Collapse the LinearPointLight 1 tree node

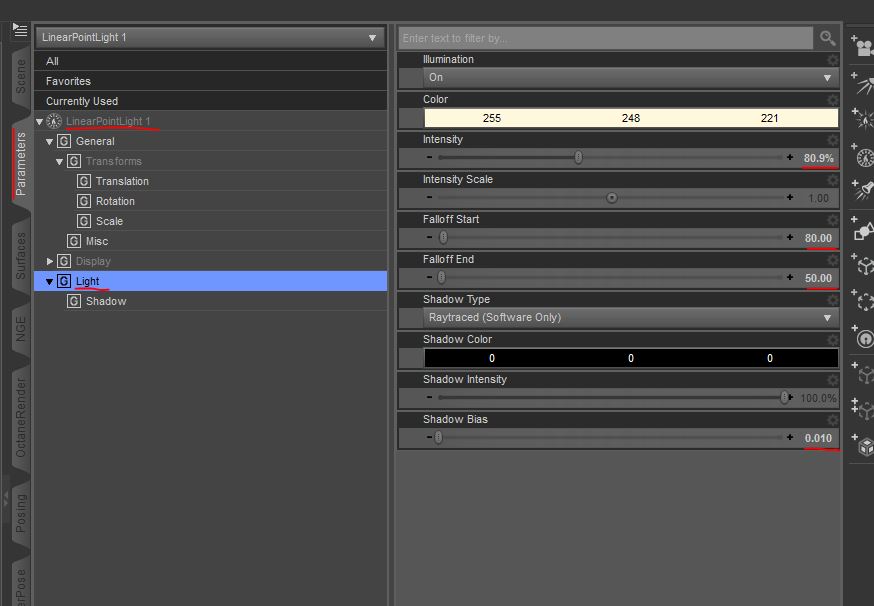40,122
